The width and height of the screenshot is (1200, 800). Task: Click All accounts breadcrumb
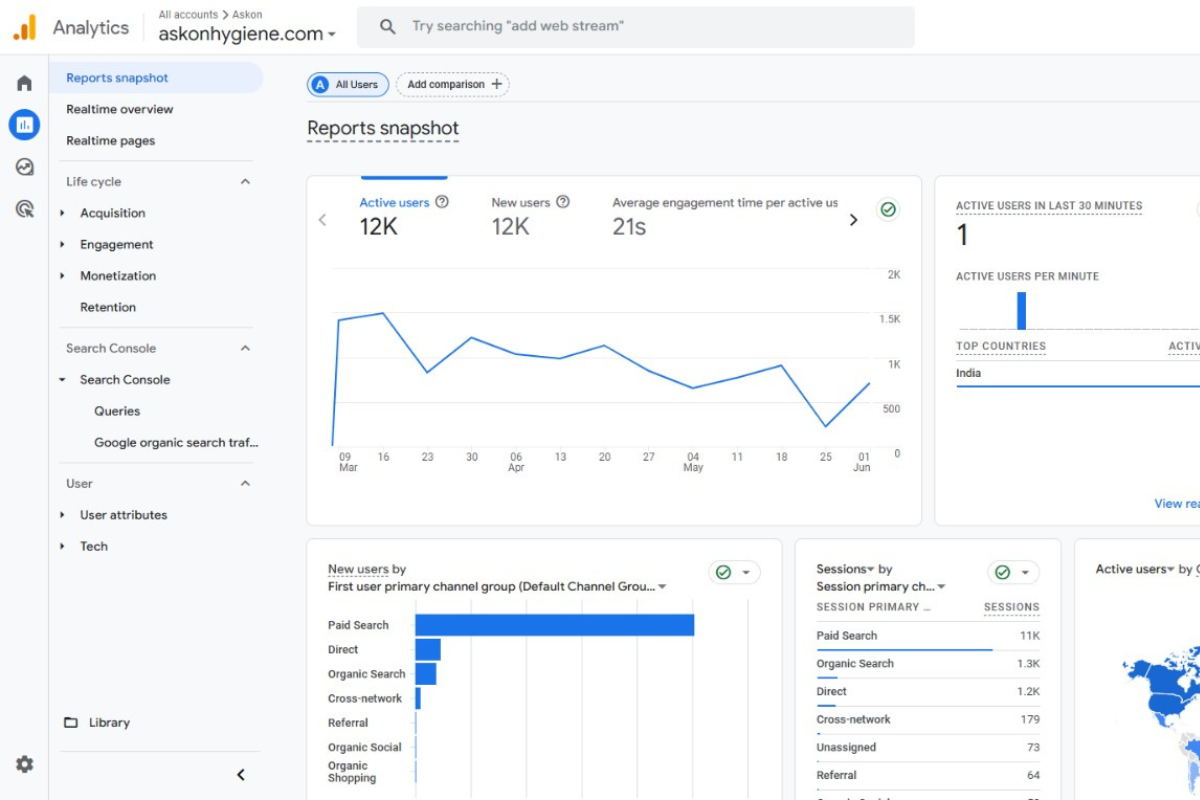pyautogui.click(x=188, y=15)
